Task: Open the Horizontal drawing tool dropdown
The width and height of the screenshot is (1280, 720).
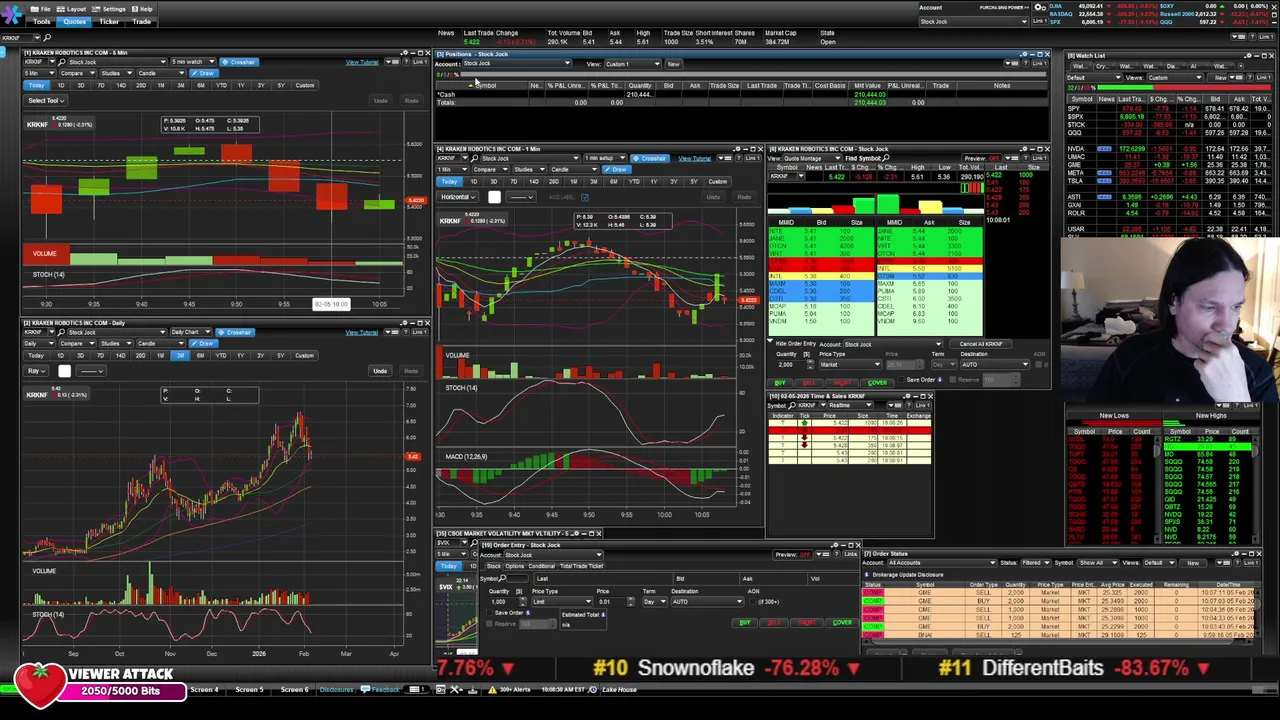Action: click(x=458, y=197)
